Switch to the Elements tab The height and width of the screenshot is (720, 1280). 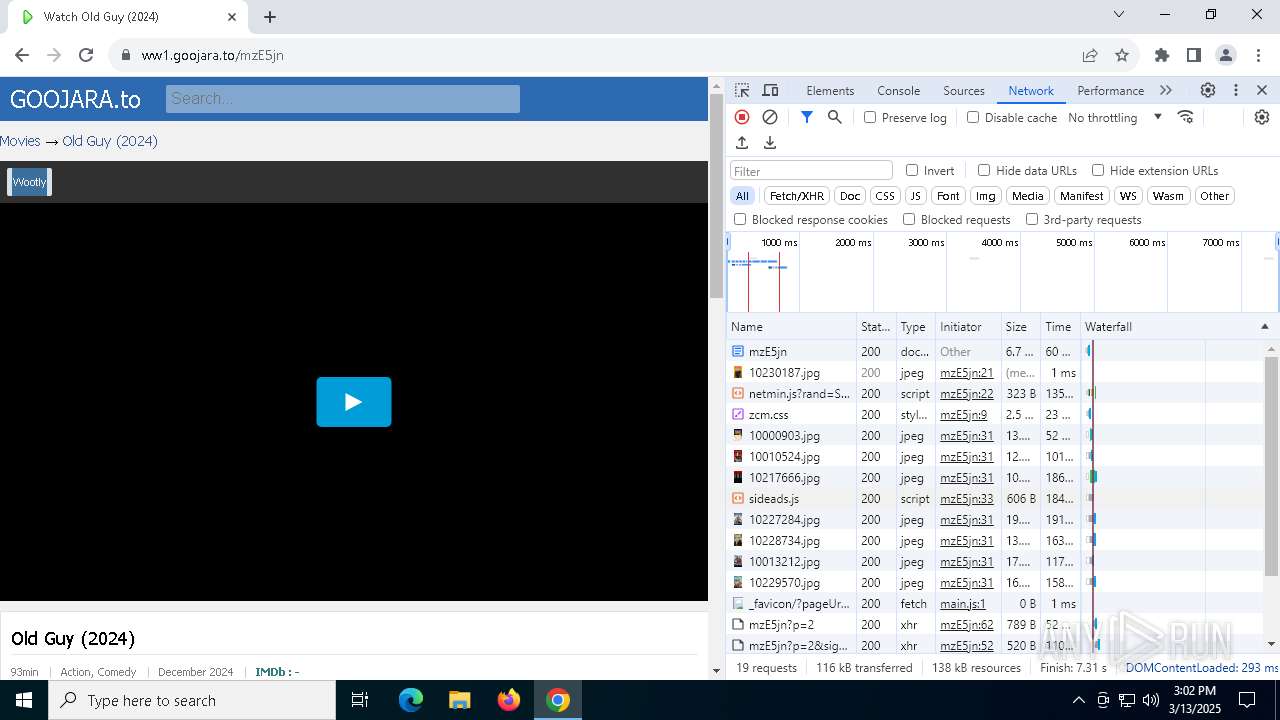click(x=830, y=90)
